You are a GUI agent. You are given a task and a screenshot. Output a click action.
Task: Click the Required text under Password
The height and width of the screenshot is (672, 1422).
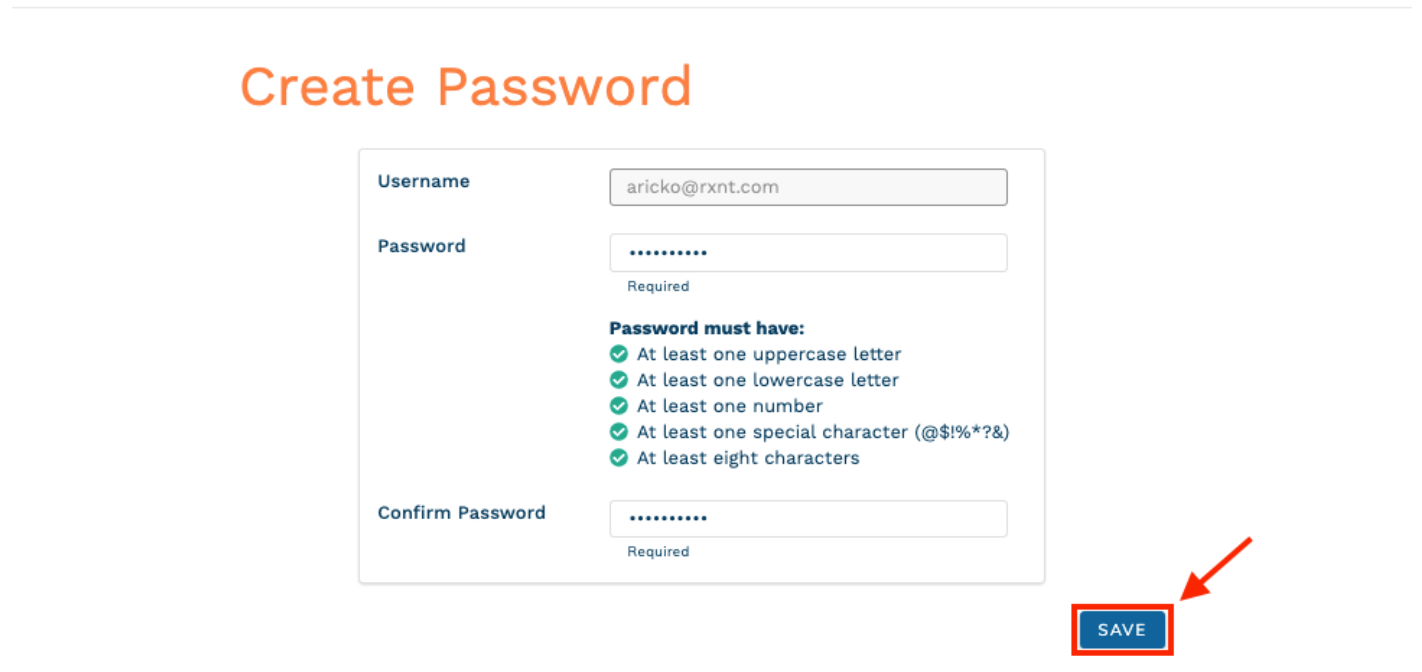coord(658,286)
